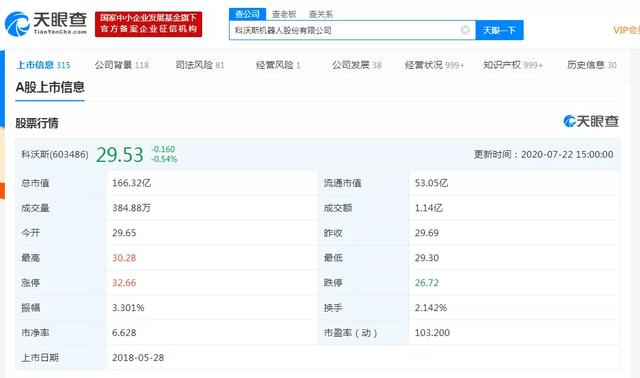Click the TianYanCha logo icon

click(17, 24)
